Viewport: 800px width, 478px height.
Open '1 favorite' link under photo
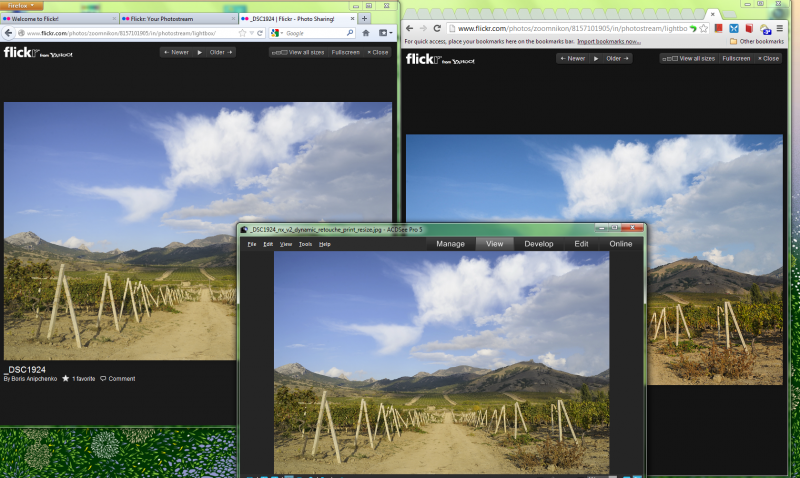[84, 379]
